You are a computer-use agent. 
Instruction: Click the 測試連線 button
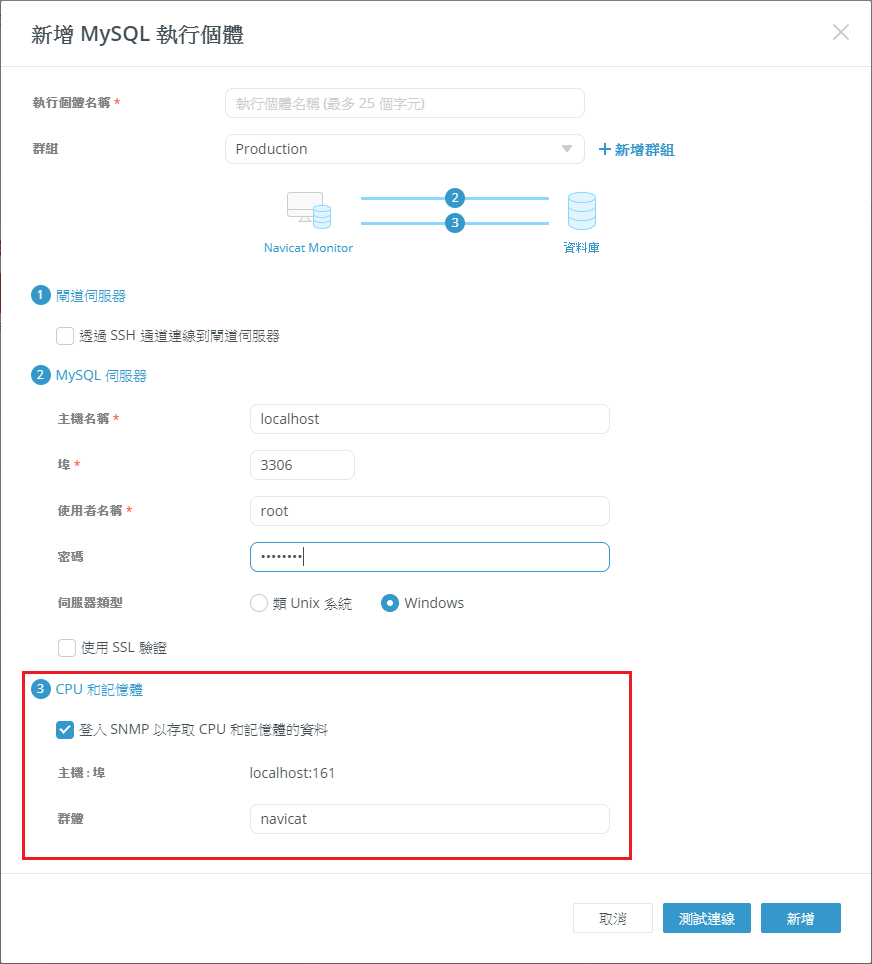pos(707,918)
